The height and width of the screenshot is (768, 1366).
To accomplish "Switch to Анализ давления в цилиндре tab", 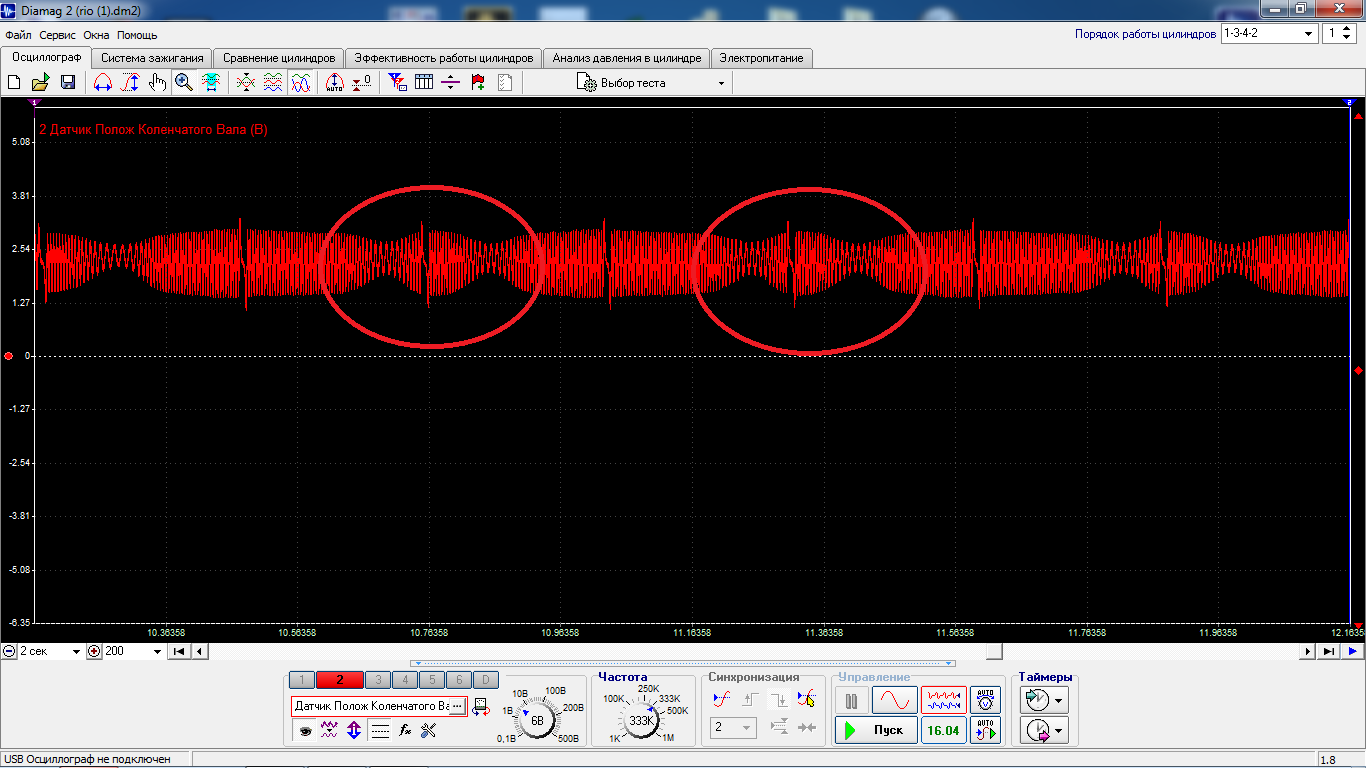I will tap(627, 58).
